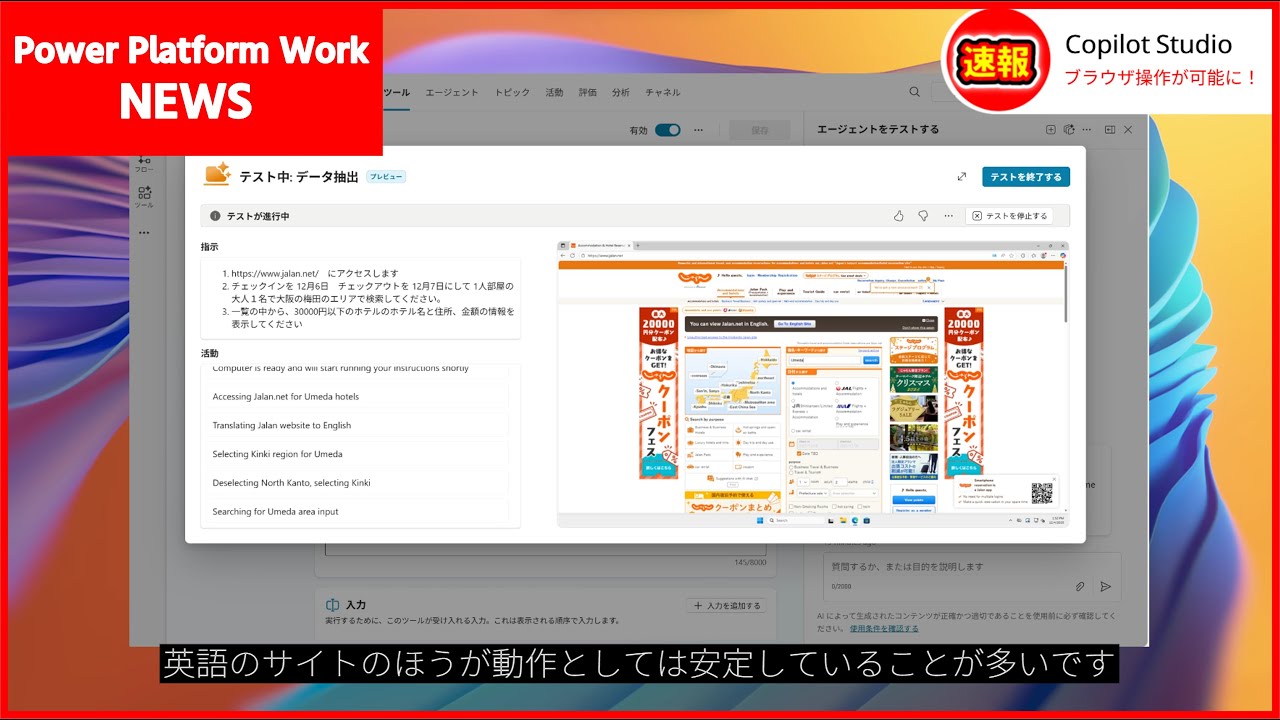Open the フロー icon in left sidebar
1280x720 pixels.
144,163
